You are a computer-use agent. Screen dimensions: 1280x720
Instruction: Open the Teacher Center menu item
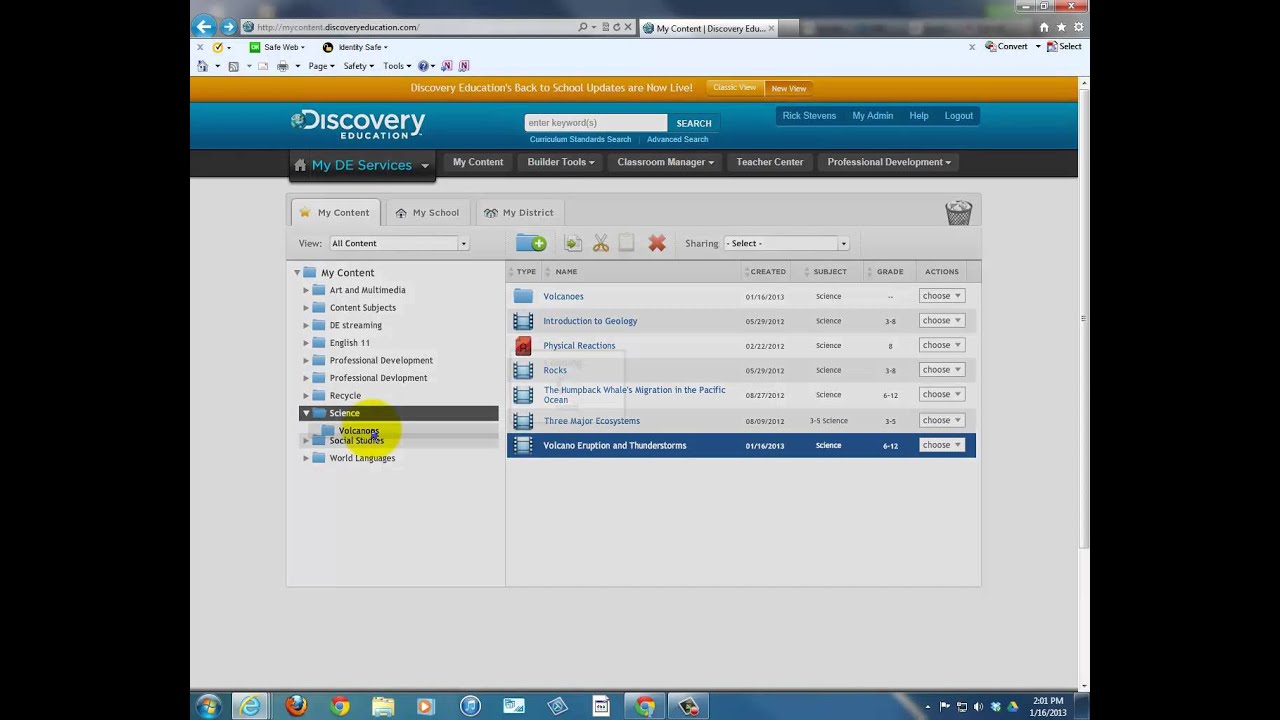point(769,162)
